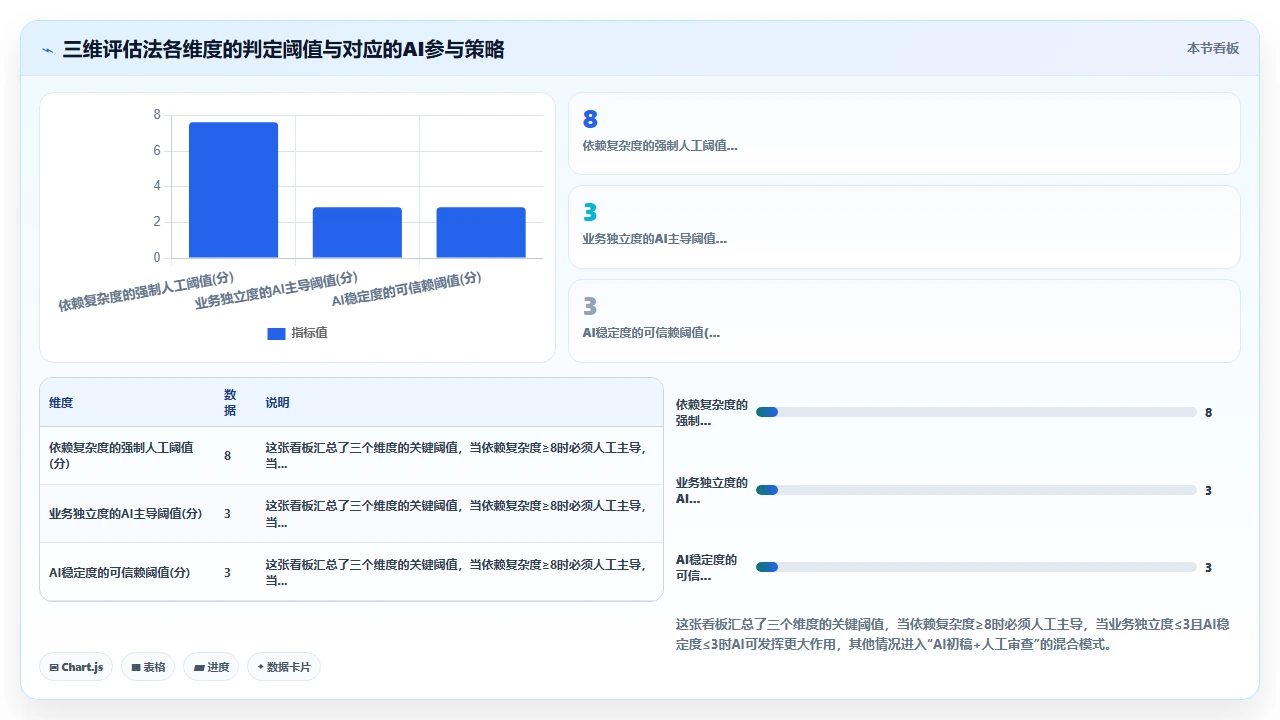This screenshot has height=720, width=1280.
Task: Click the AI稳定度的可信赖阈值(分) x-axis label
Action: [x=407, y=290]
